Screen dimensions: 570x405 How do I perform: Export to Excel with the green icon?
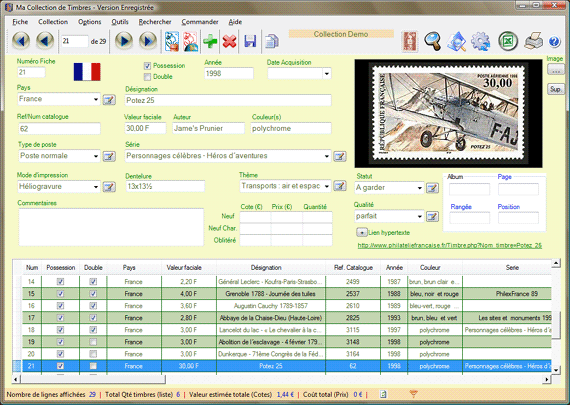(x=508, y=41)
